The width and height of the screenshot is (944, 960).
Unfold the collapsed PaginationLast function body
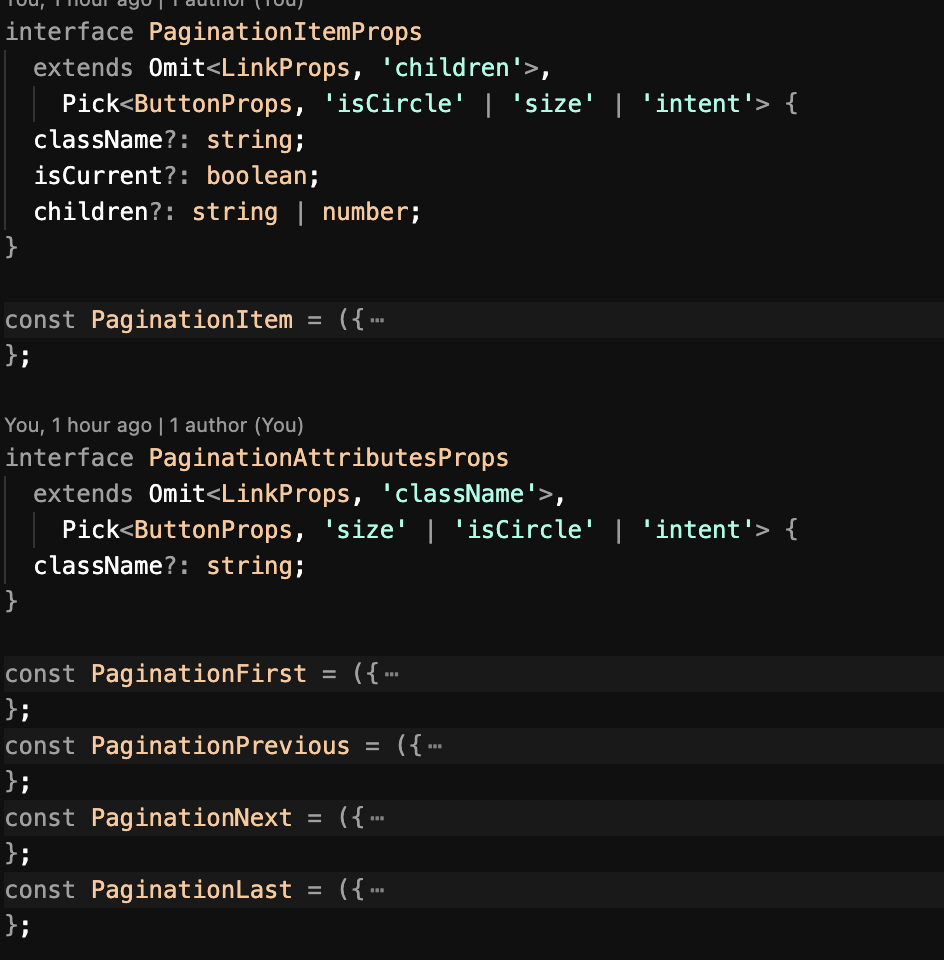point(377,890)
